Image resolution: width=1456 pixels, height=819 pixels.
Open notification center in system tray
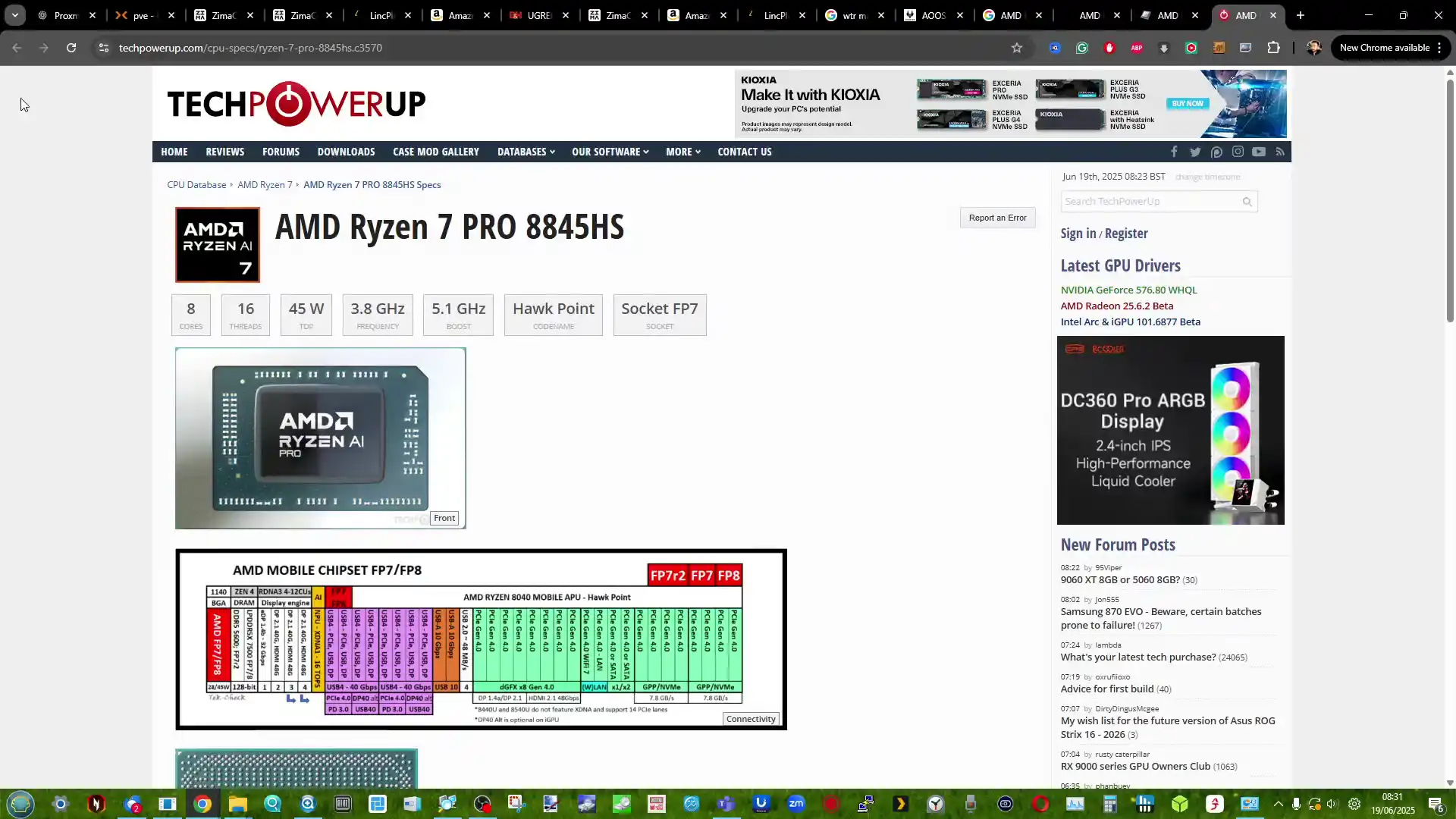tap(1436, 805)
